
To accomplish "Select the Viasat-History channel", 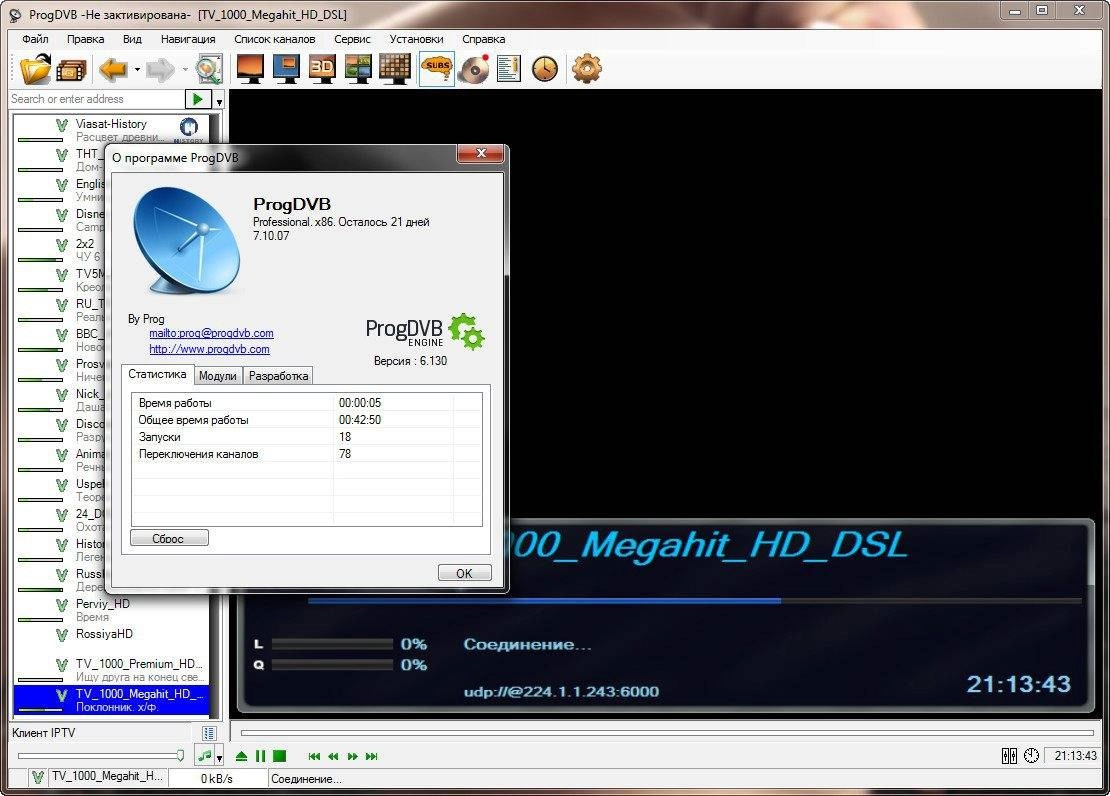I will pyautogui.click(x=113, y=130).
